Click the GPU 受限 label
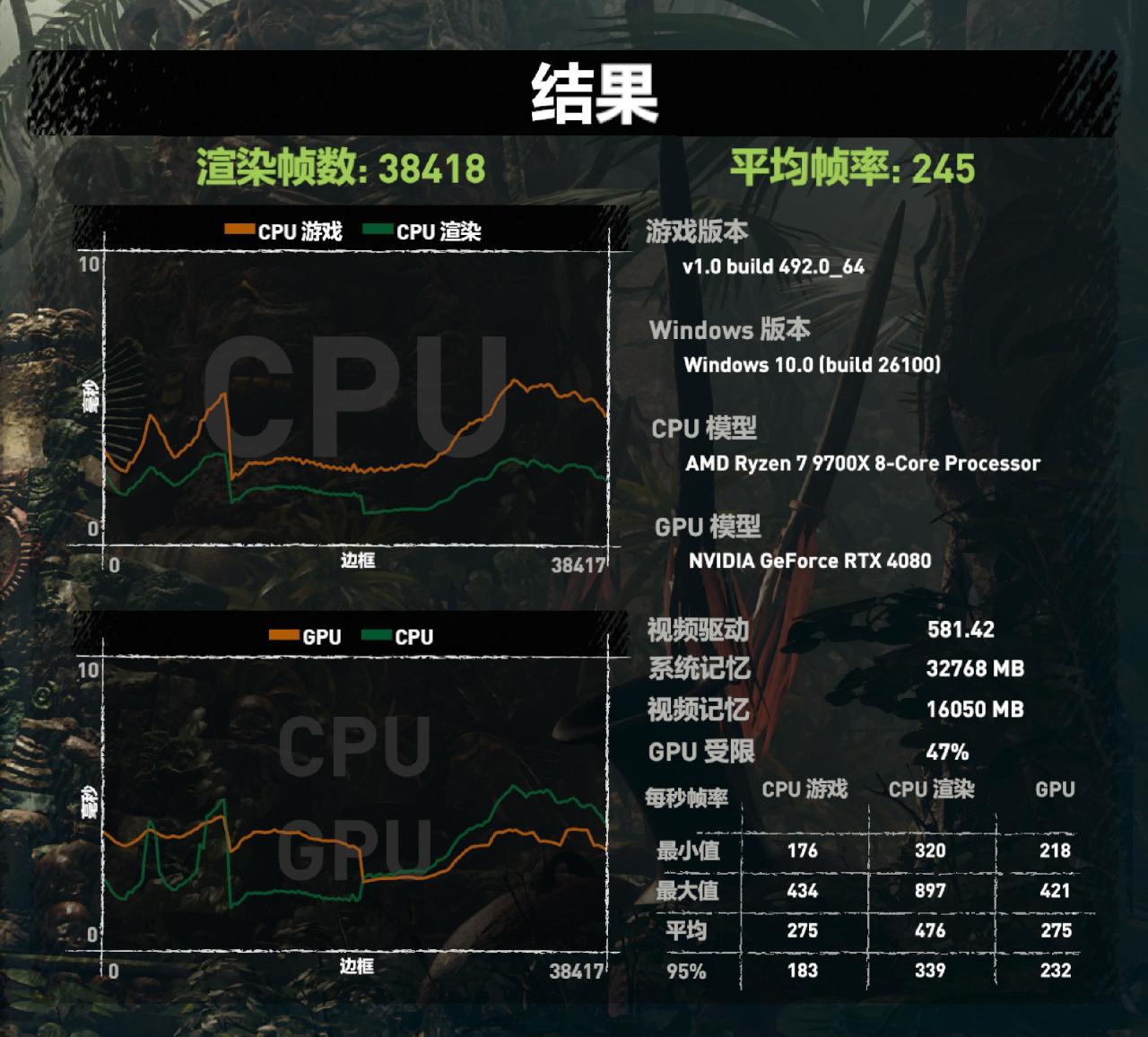The height and width of the screenshot is (1037, 1148). [700, 751]
